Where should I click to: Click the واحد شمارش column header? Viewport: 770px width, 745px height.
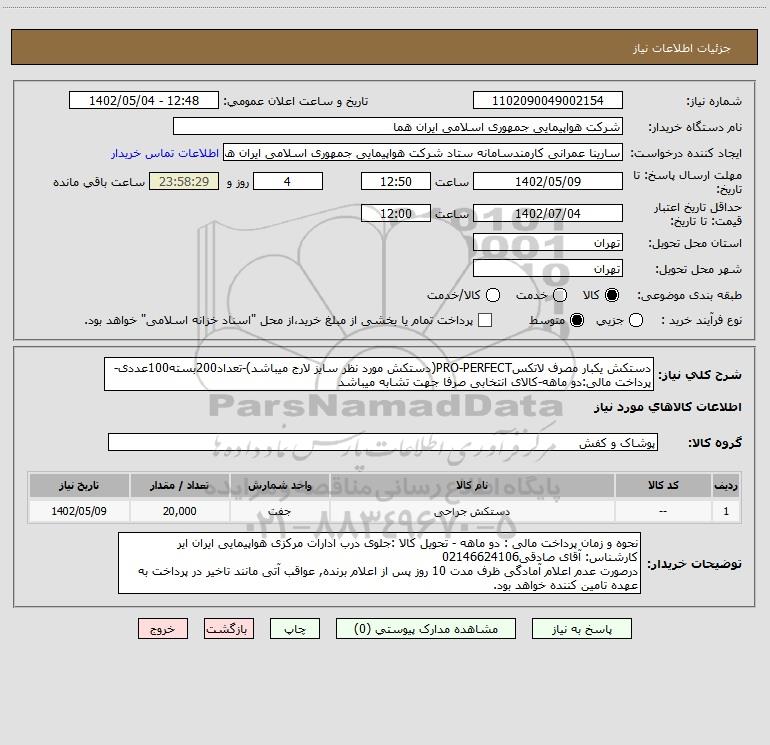click(x=279, y=485)
